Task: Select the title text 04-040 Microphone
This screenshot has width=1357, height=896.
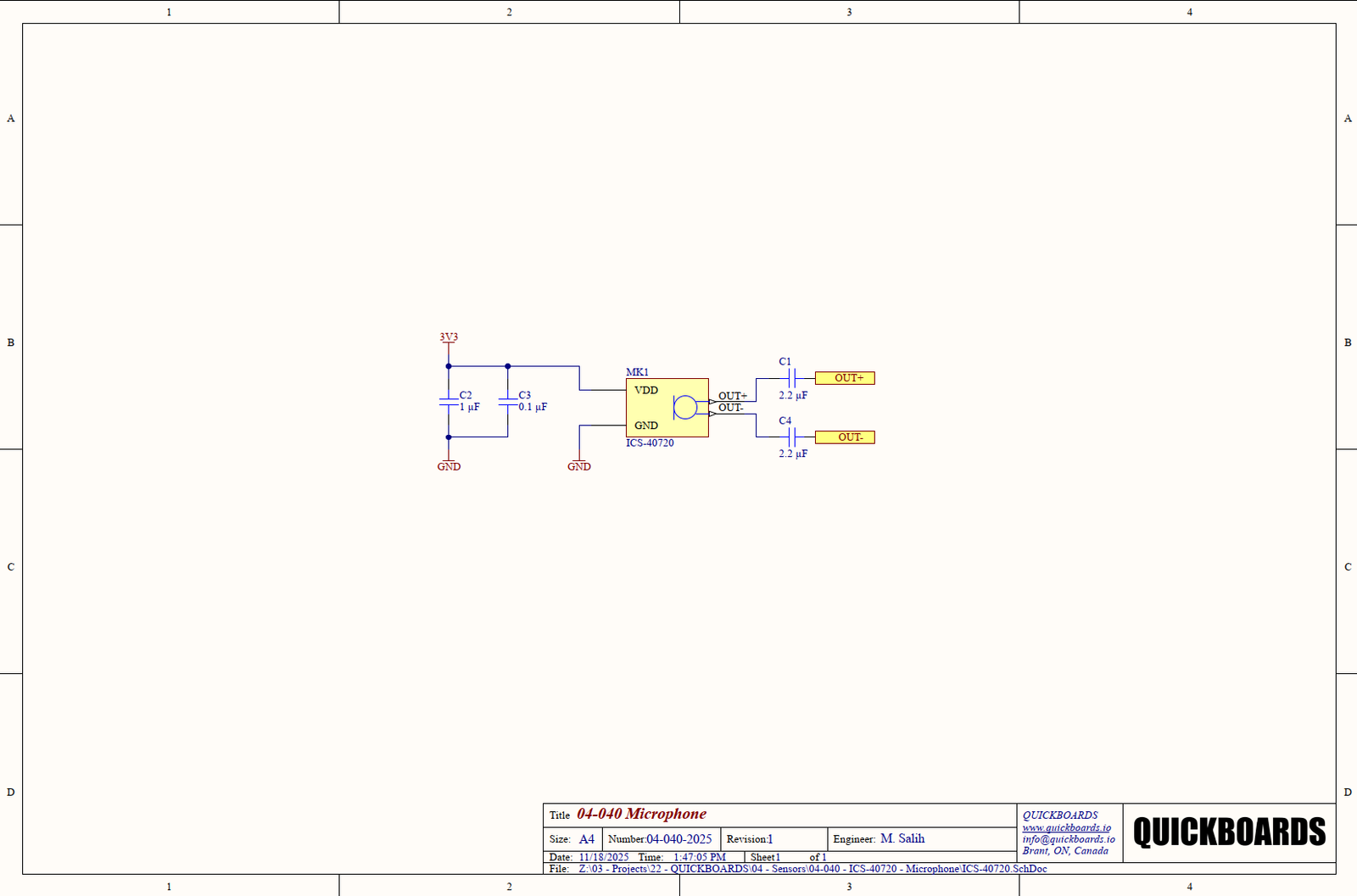Action: 641,814
